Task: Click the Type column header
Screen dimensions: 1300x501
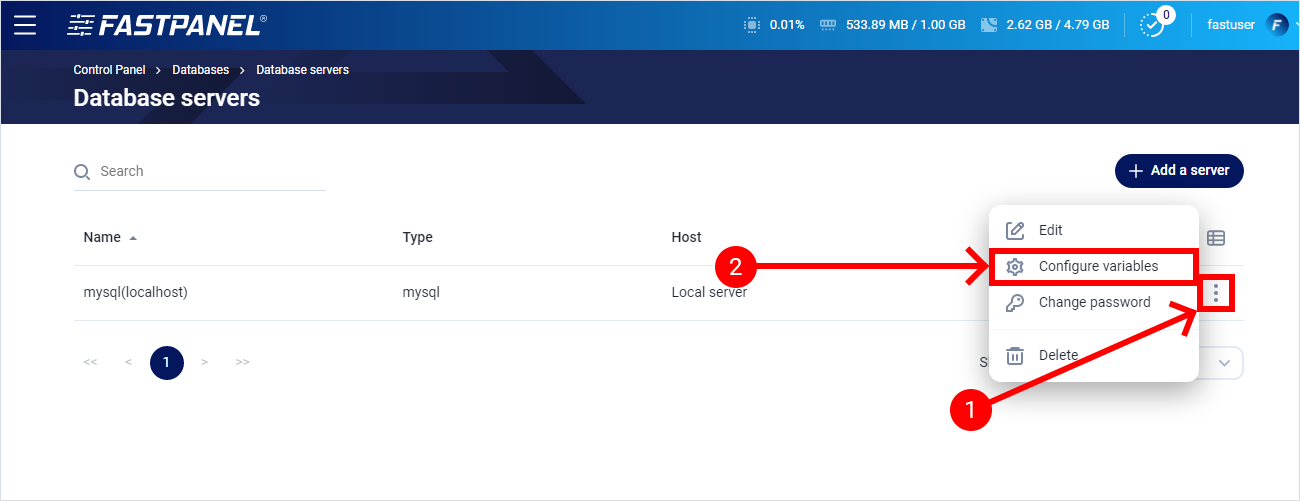Action: 417,238
